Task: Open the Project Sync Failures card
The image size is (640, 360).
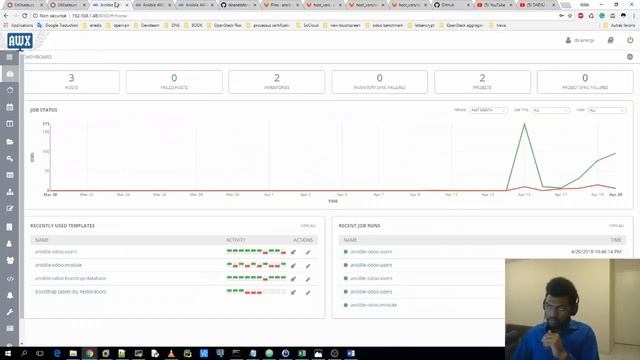Action: (x=585, y=82)
